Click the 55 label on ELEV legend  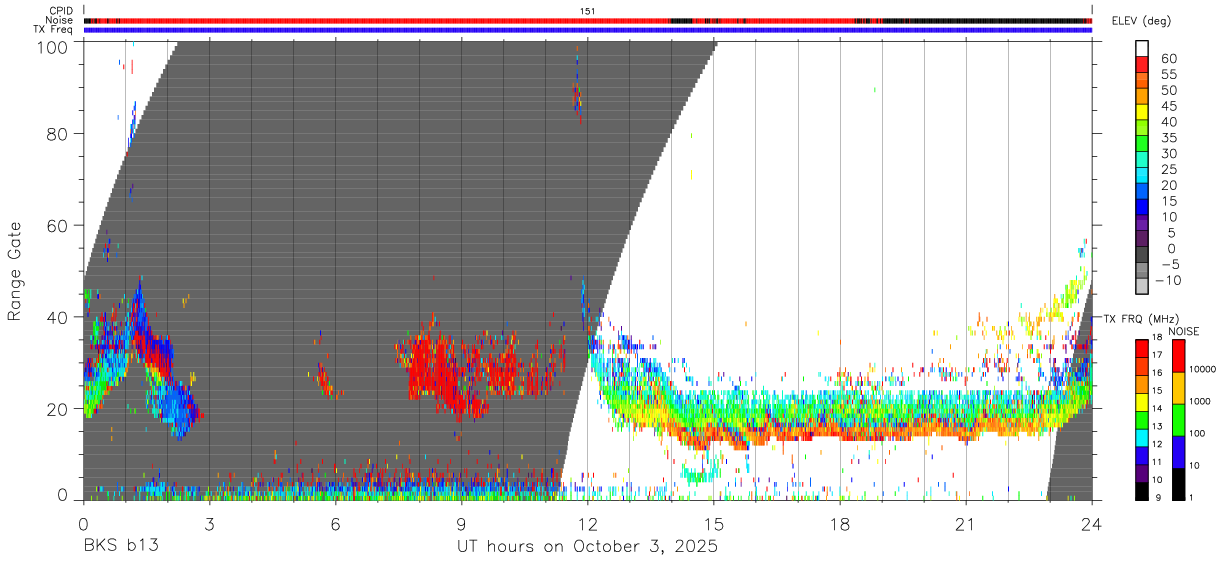(x=1169, y=74)
